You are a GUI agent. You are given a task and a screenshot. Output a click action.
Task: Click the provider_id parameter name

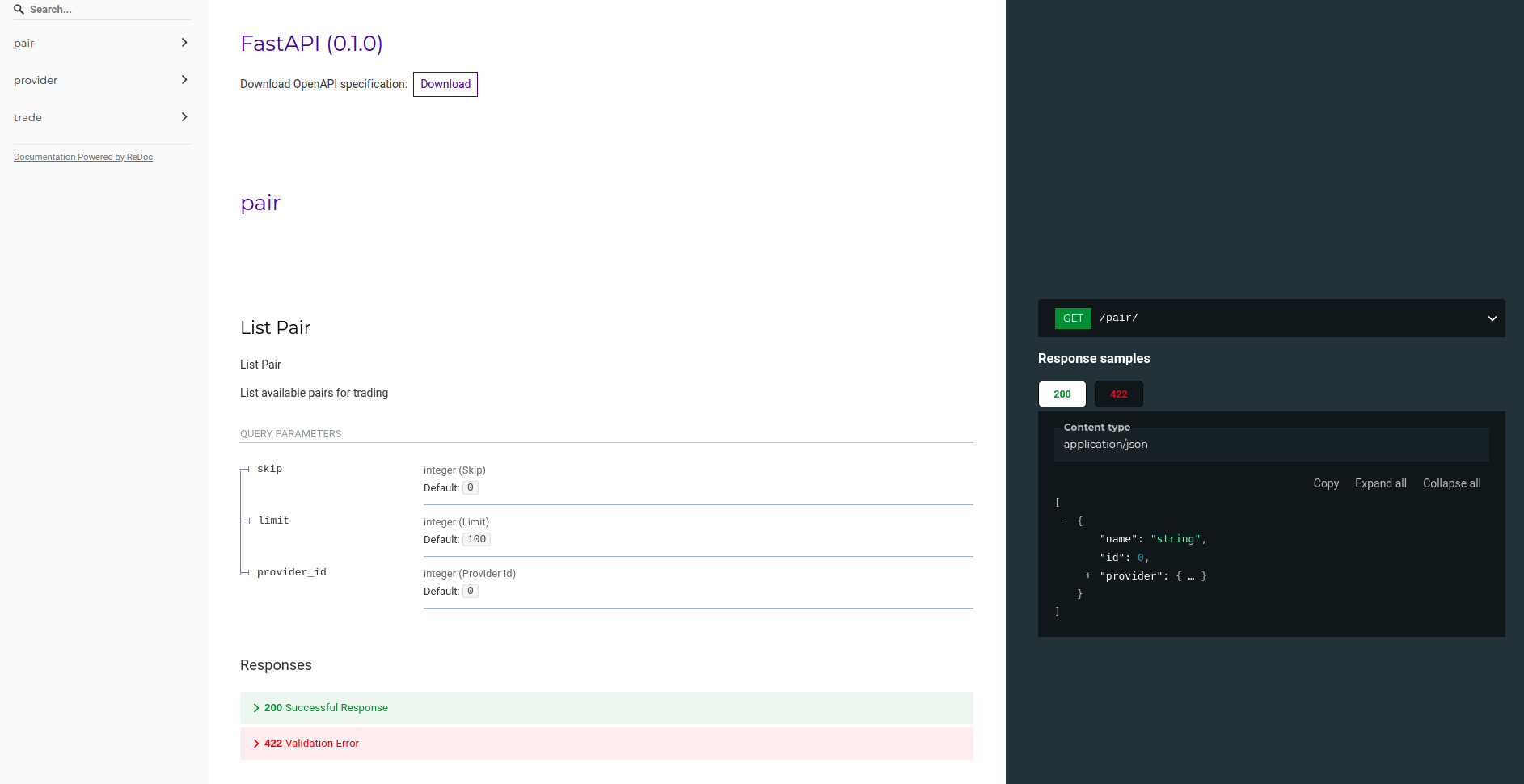[x=292, y=573]
